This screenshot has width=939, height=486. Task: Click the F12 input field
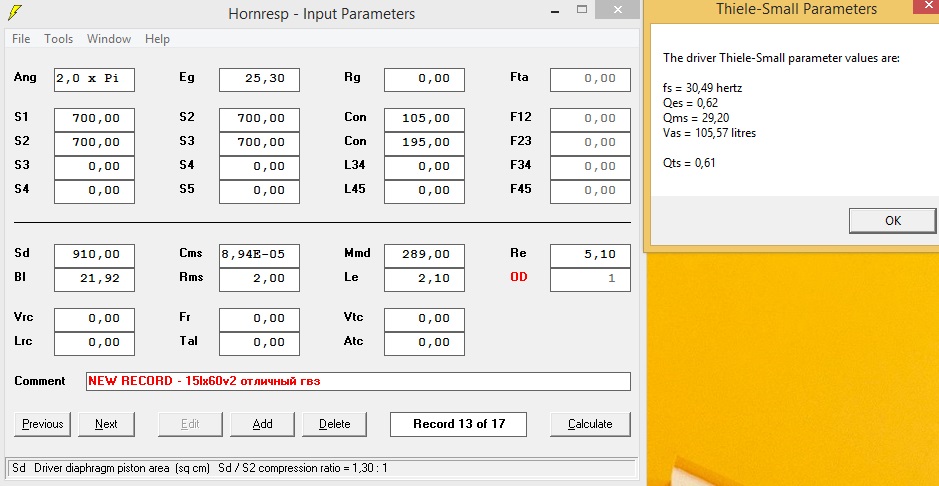coord(590,120)
